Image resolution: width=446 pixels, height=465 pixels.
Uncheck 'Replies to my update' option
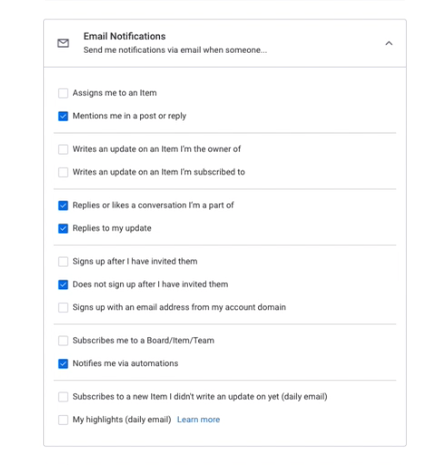coord(63,228)
